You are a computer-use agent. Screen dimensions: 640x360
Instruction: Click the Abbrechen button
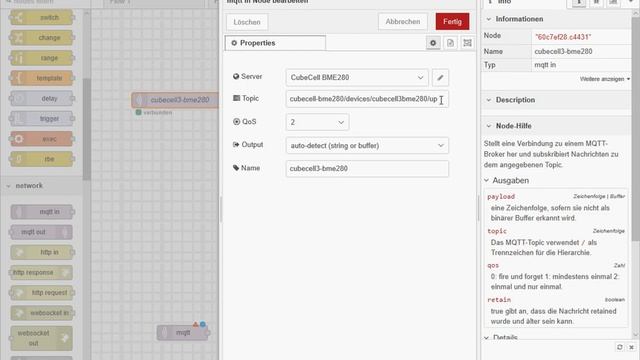click(402, 22)
